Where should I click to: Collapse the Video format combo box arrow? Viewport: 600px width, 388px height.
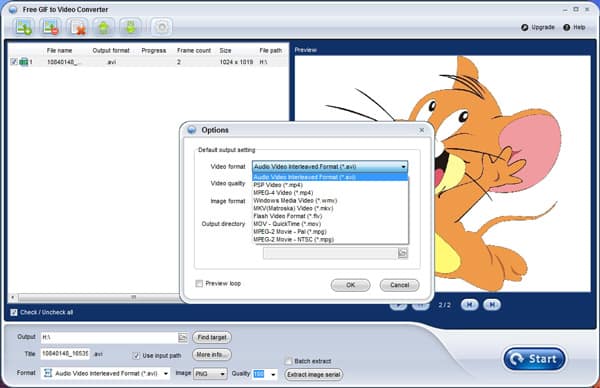point(403,167)
